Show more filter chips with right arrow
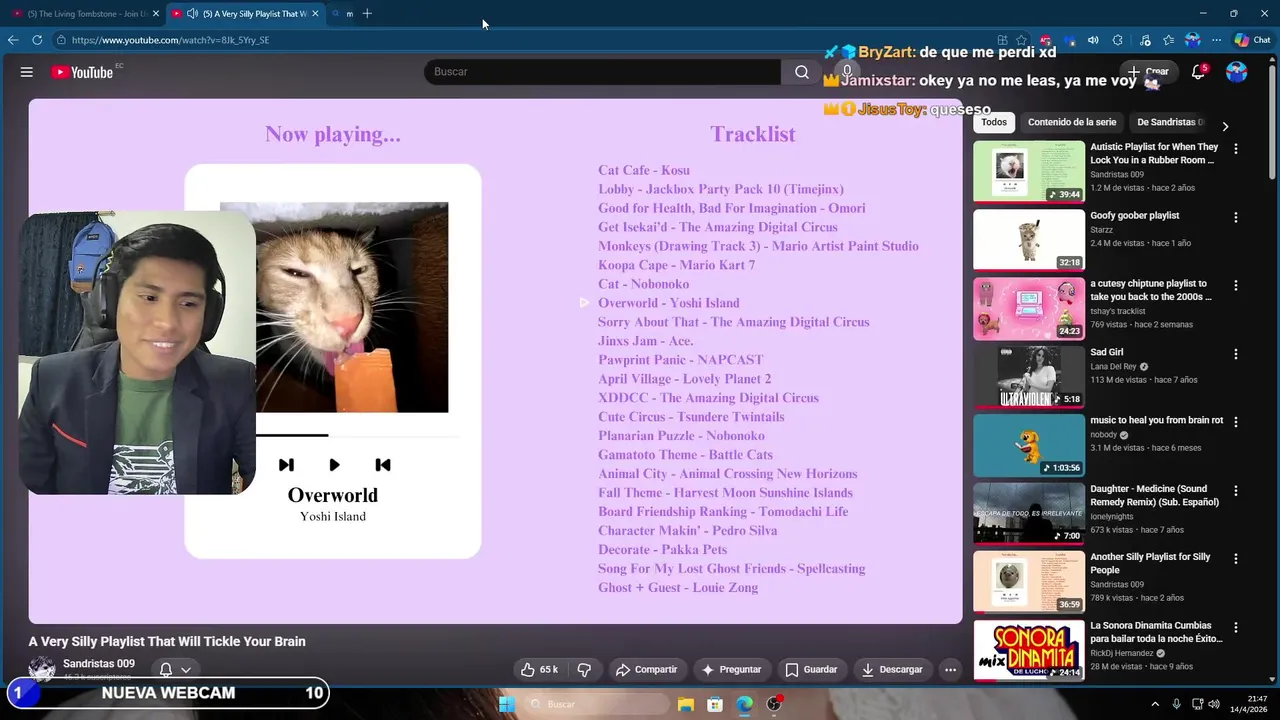The width and height of the screenshot is (1280, 720). point(1225,126)
